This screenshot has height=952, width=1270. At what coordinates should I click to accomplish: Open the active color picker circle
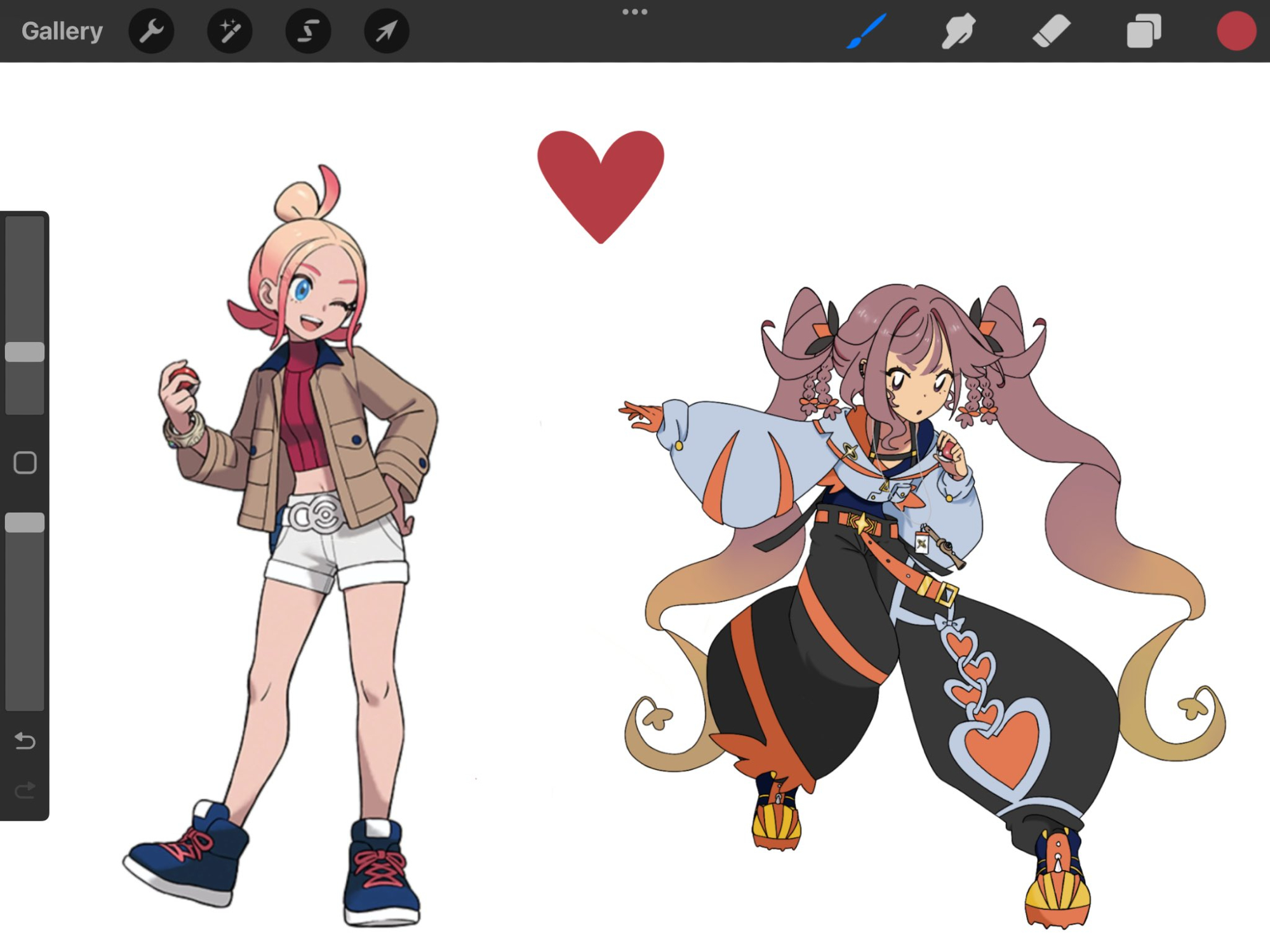pos(1236,31)
